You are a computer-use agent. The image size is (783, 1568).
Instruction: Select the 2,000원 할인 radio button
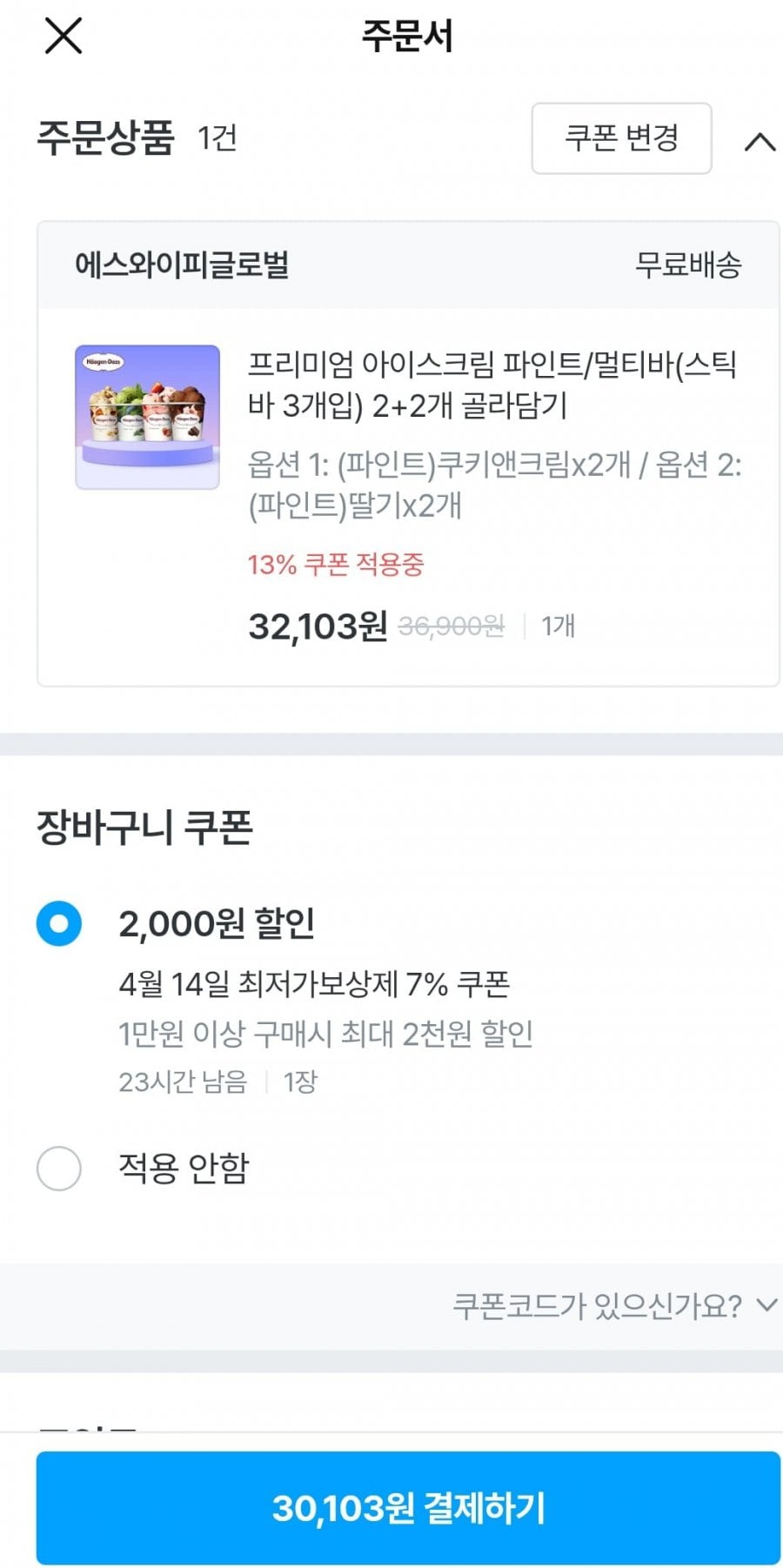click(59, 923)
